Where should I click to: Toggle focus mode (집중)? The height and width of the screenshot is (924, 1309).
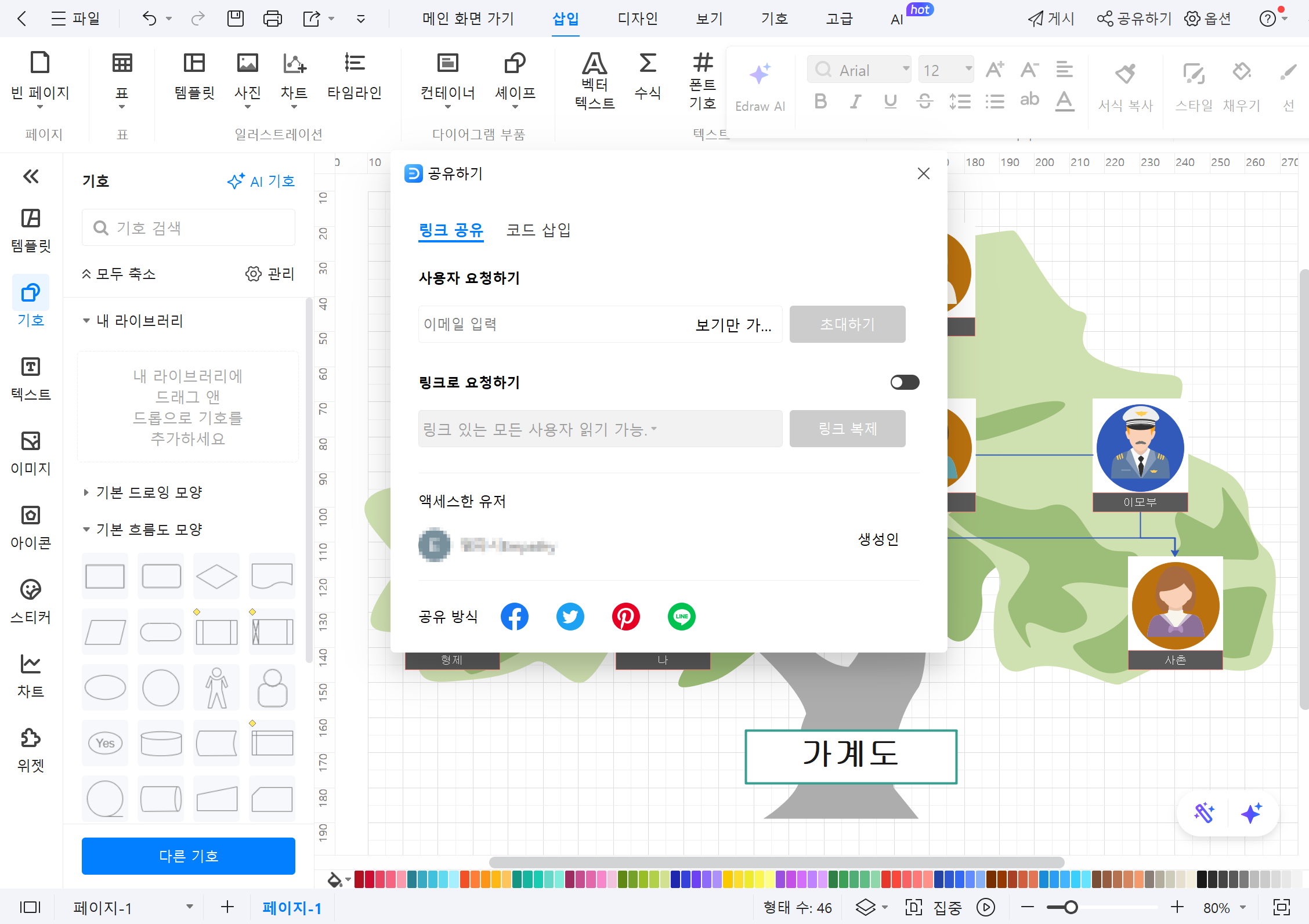(x=934, y=907)
